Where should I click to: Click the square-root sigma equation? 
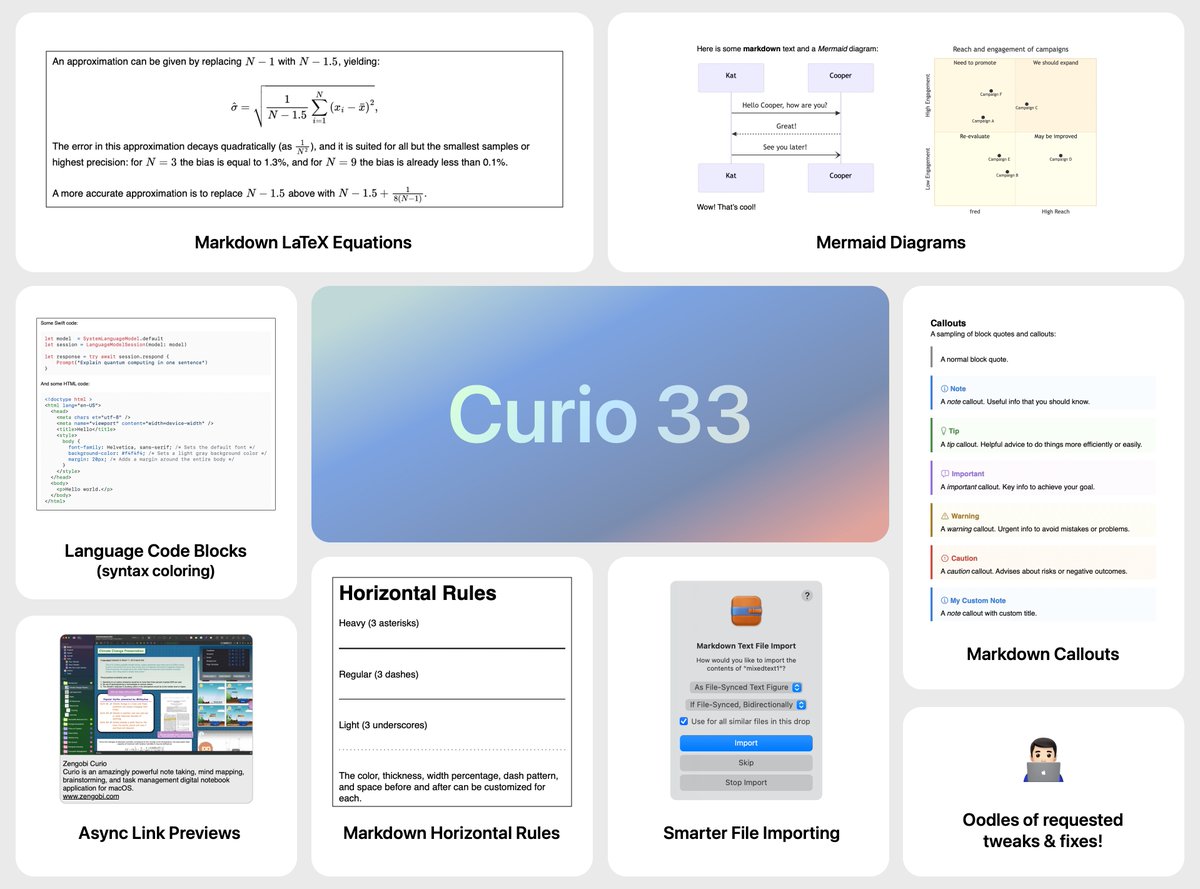(304, 105)
